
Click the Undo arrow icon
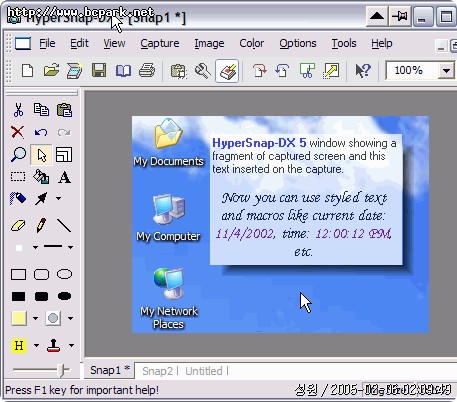click(x=41, y=132)
